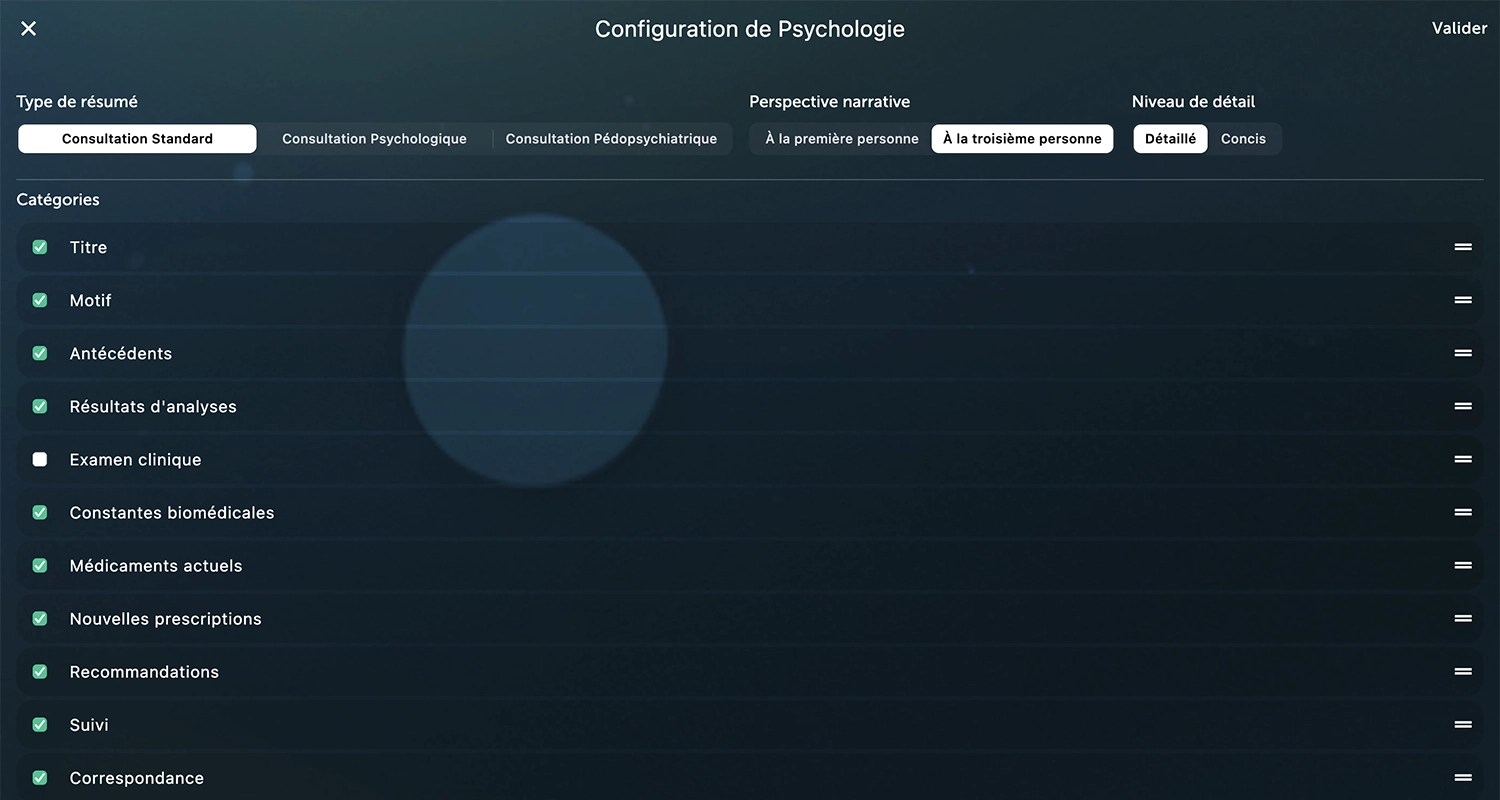Viewport: 1500px width, 800px height.
Task: Close the Configuration de Psychologie dialog
Action: pos(27,28)
